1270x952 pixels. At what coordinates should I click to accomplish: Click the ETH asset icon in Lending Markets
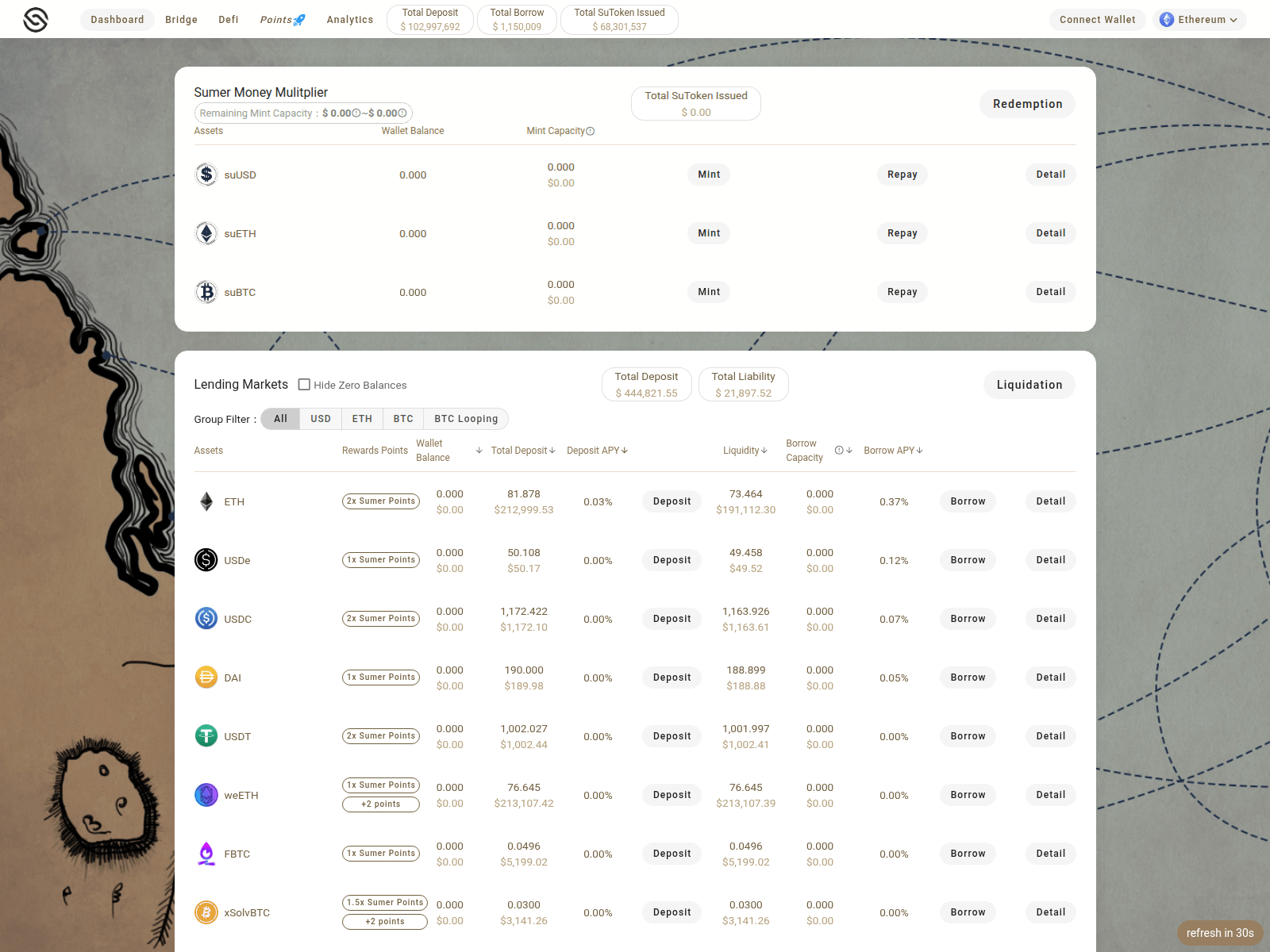[x=206, y=501]
